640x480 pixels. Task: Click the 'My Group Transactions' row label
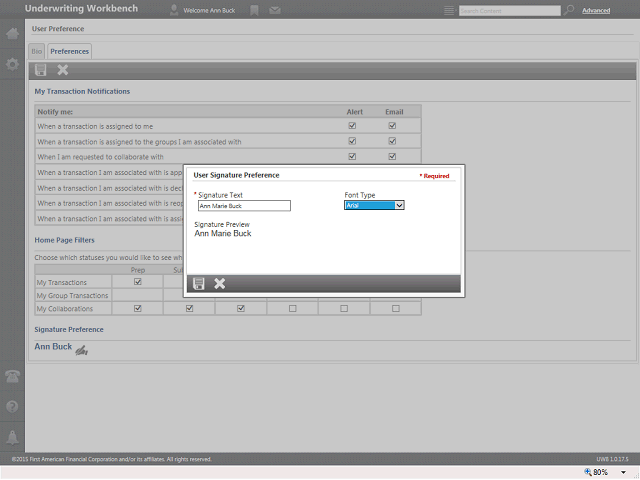[x=72, y=296]
